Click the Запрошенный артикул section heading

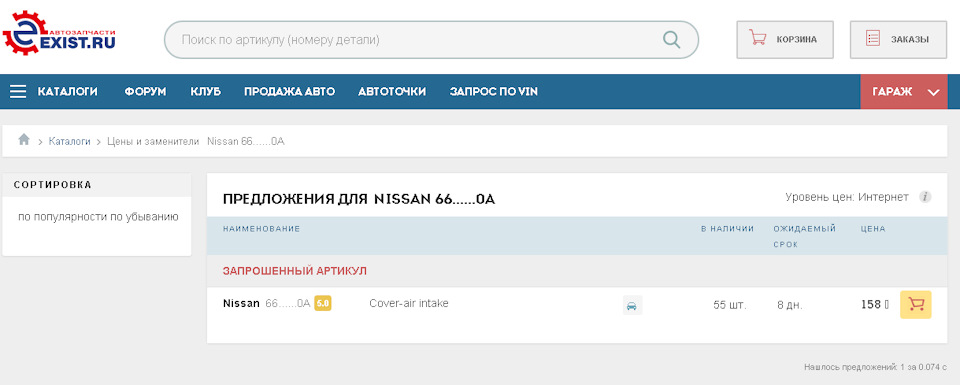tap(294, 271)
